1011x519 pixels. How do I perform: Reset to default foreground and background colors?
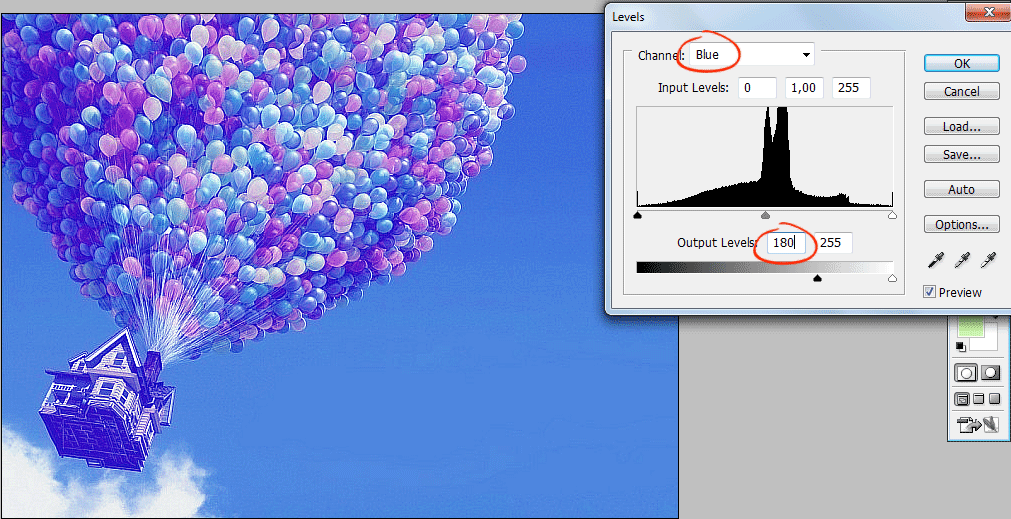tap(961, 346)
